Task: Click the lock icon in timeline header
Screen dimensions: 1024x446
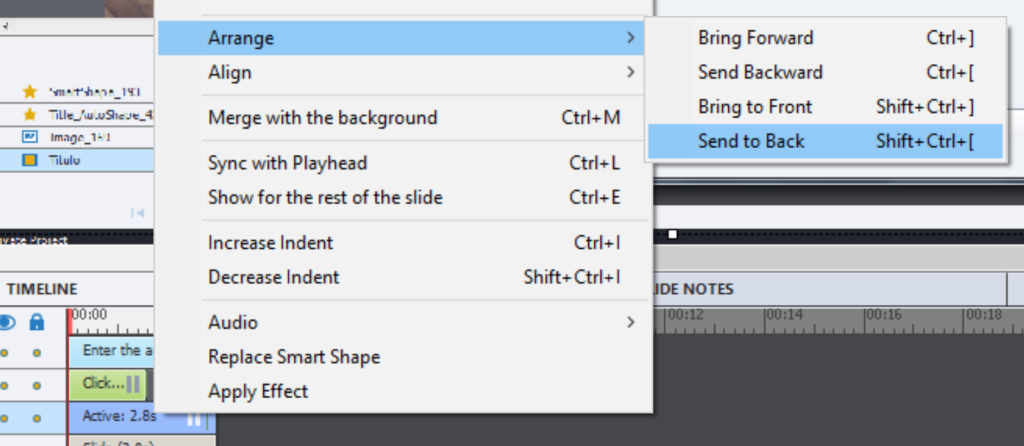Action: tap(37, 322)
